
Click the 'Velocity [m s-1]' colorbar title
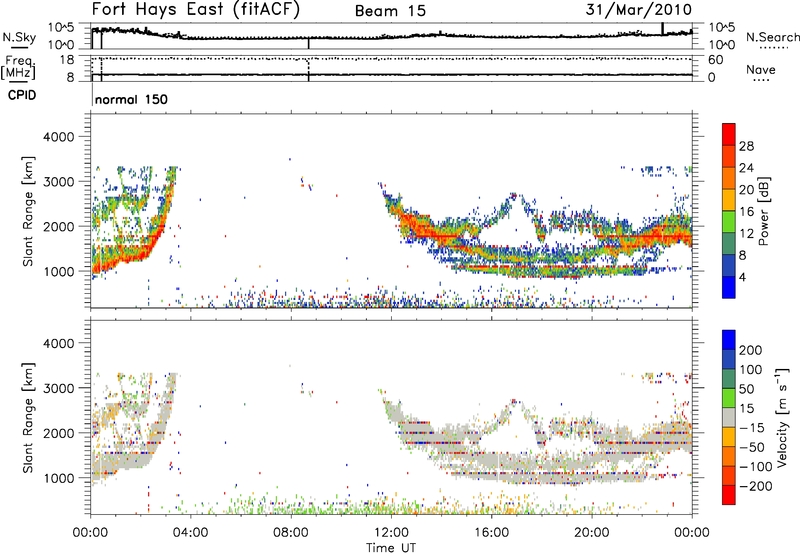782,418
